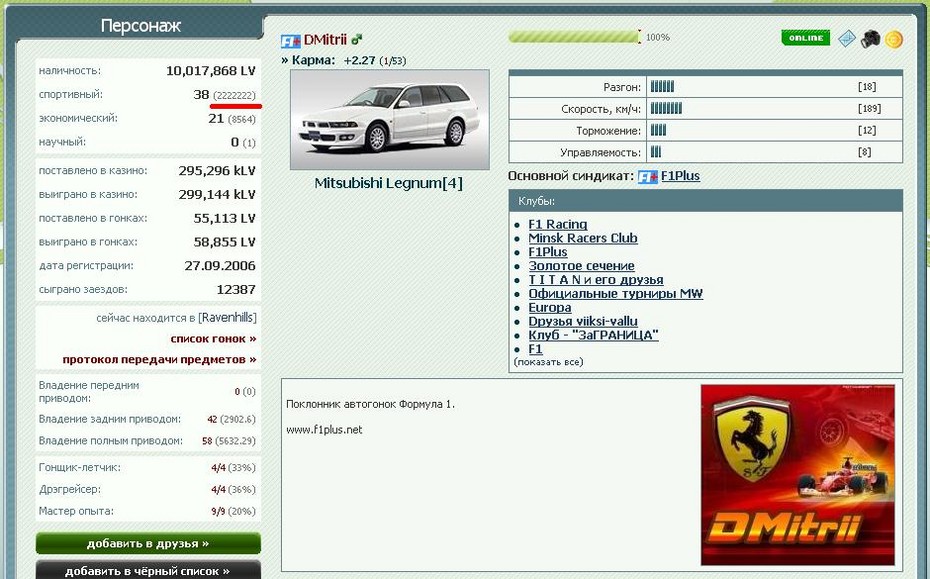
Task: Click the выиграно в гонках value 58,855 LV
Action: point(224,242)
